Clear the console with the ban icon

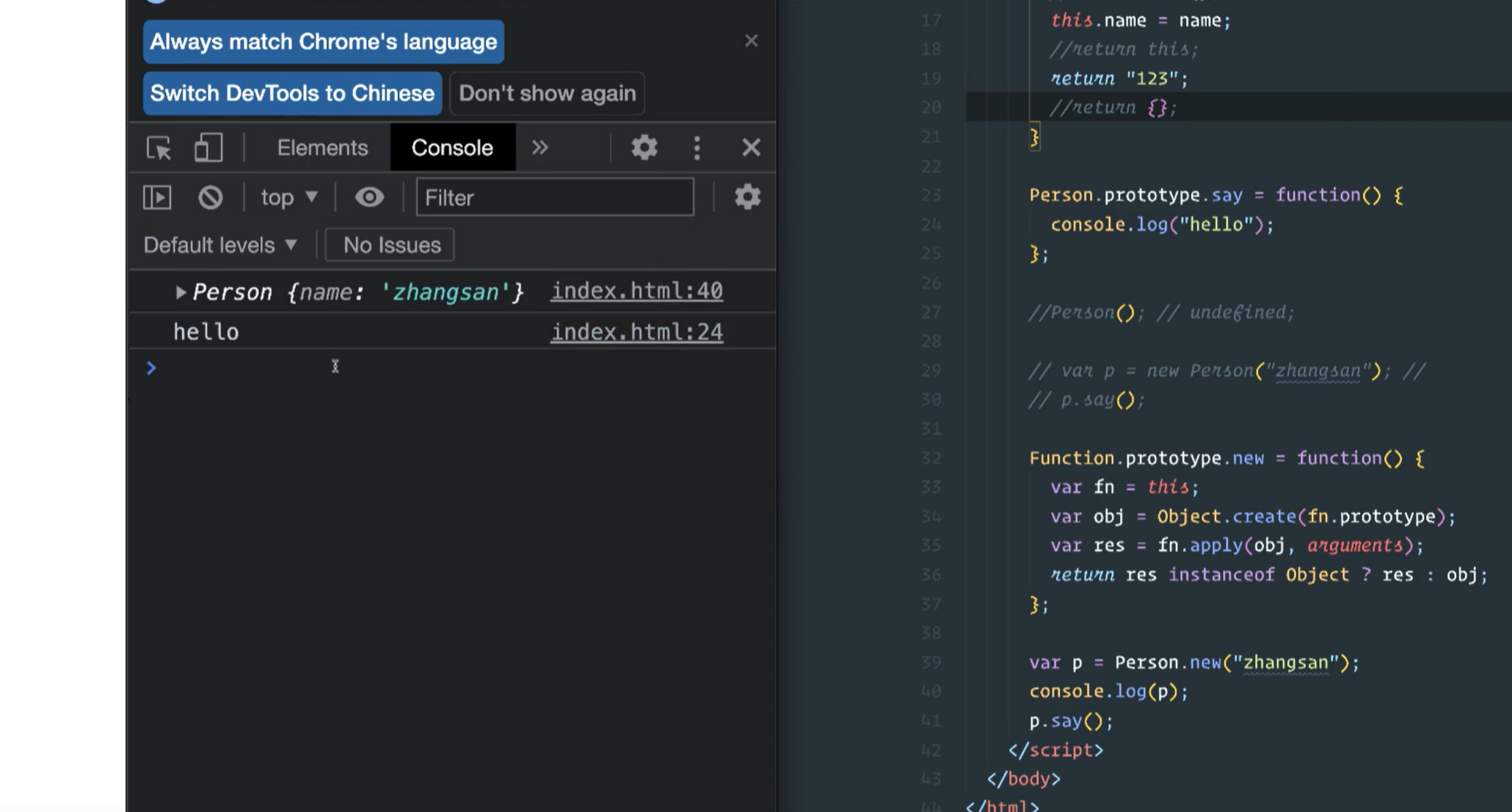[x=210, y=197]
